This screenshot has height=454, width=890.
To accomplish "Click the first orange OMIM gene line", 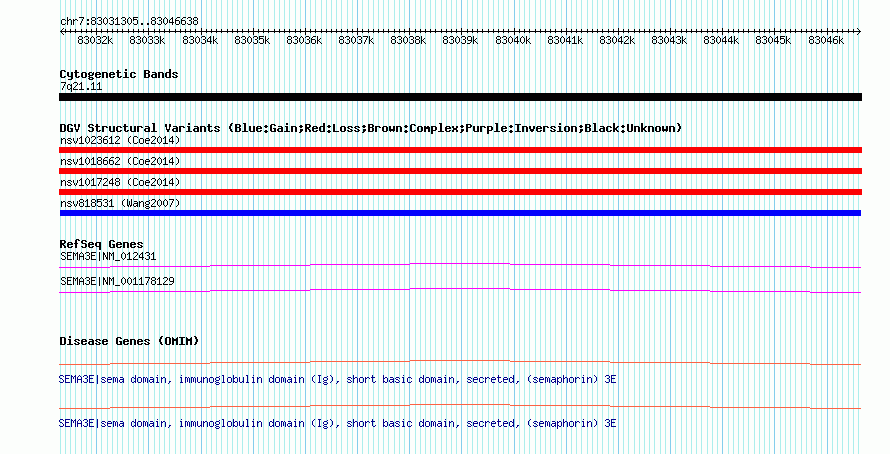I will coord(460,363).
